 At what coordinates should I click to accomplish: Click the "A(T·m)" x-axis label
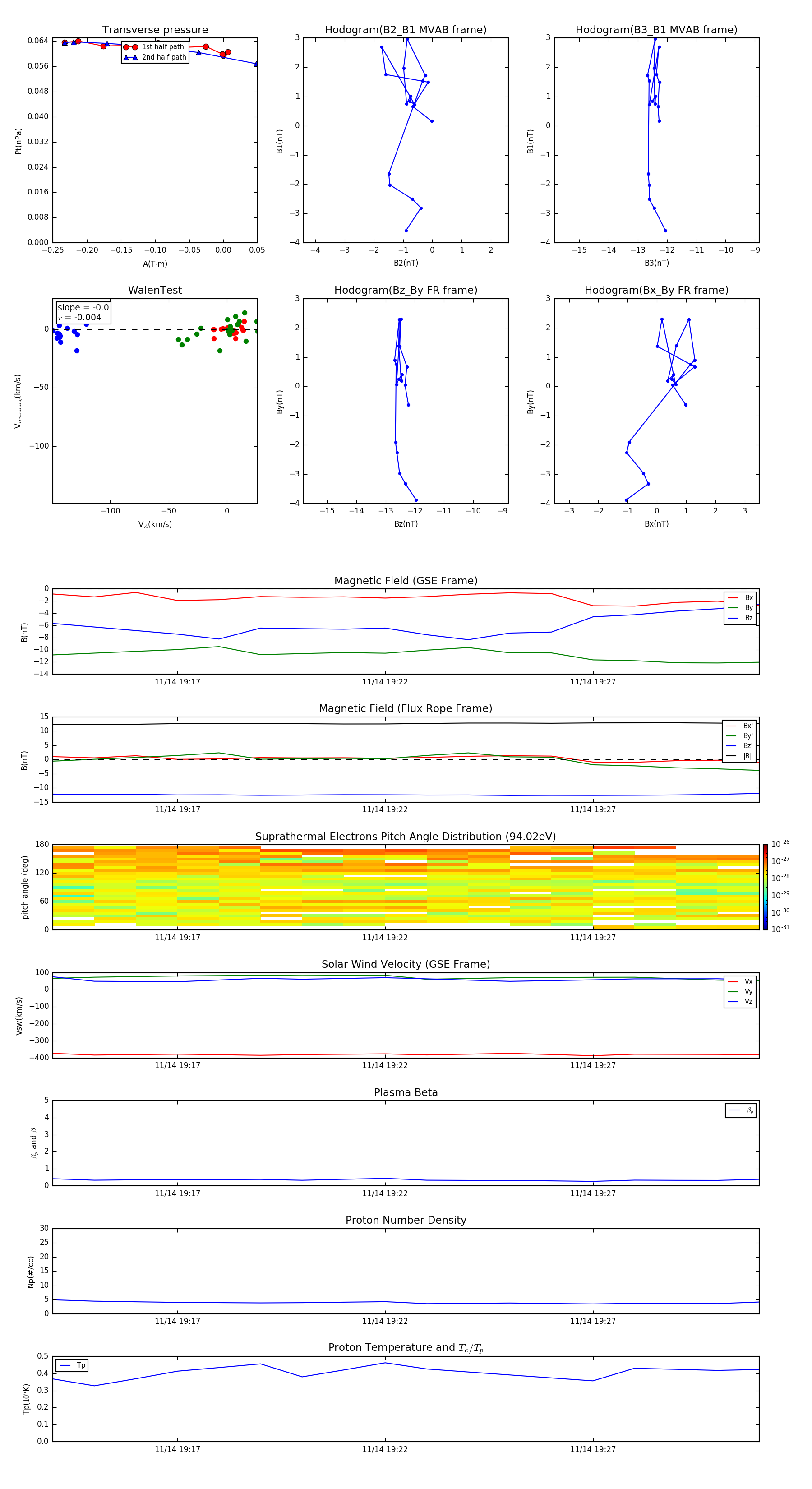tap(155, 264)
